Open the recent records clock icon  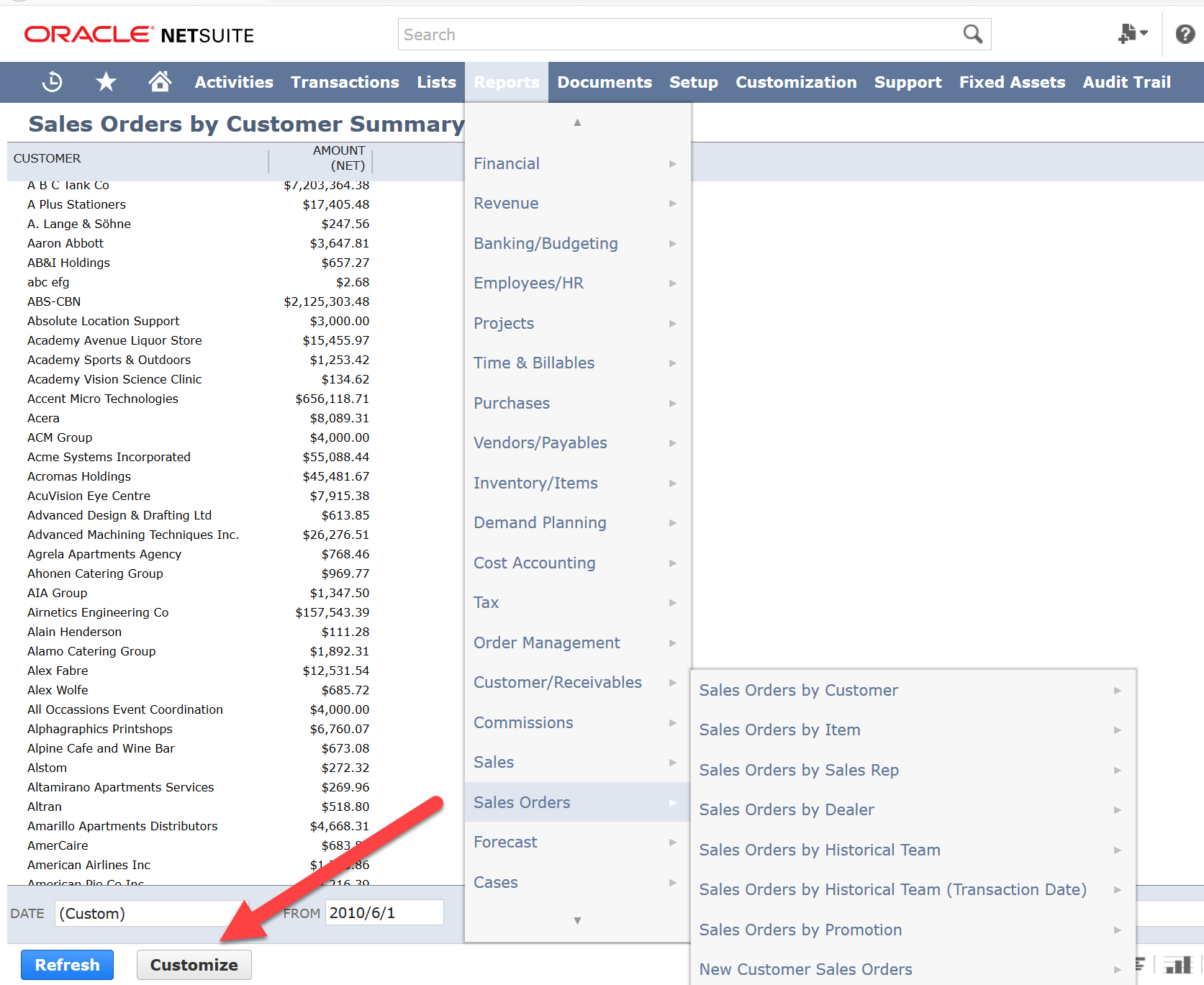tap(52, 82)
